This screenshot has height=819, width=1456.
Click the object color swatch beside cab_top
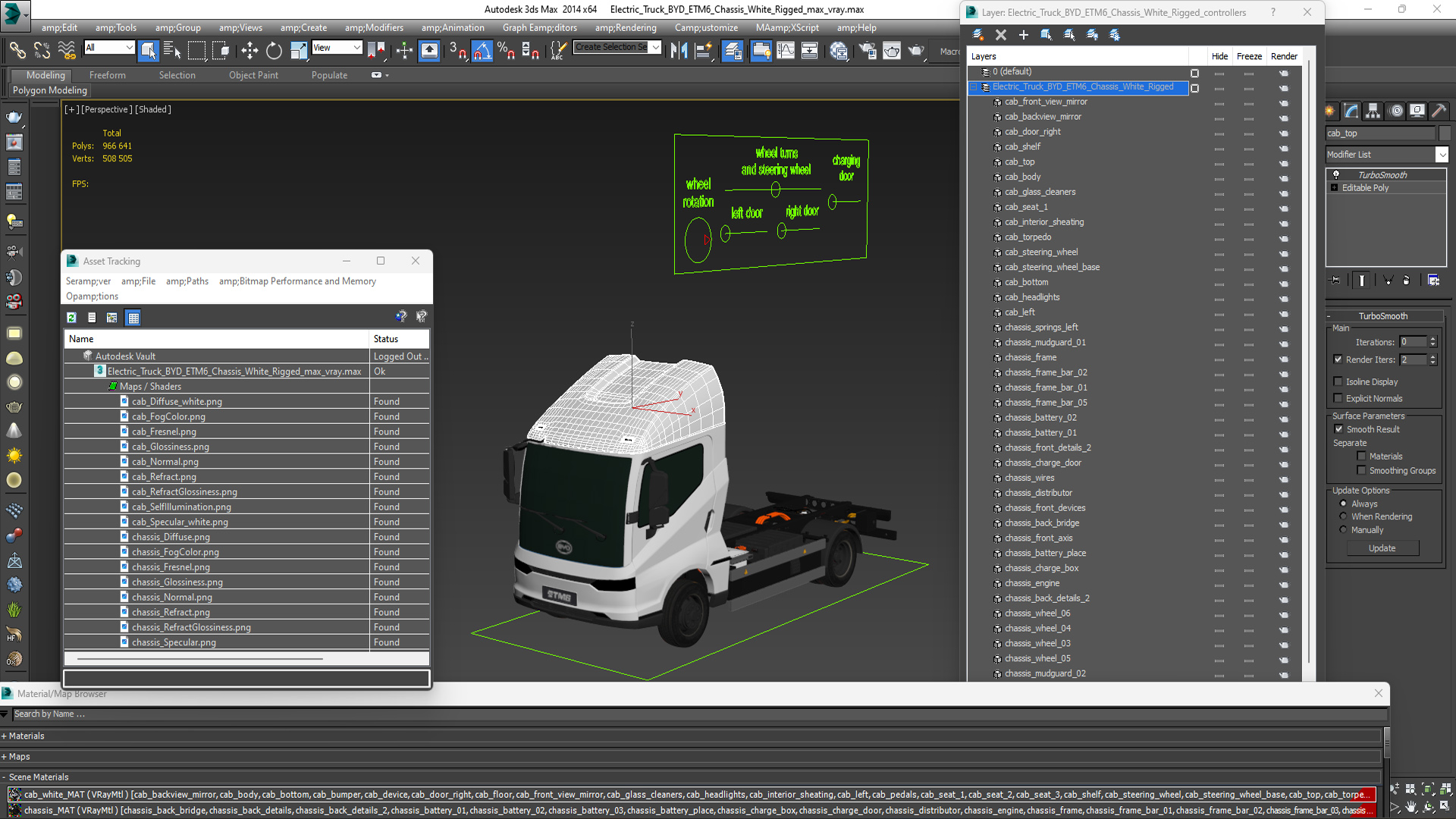tap(1444, 133)
